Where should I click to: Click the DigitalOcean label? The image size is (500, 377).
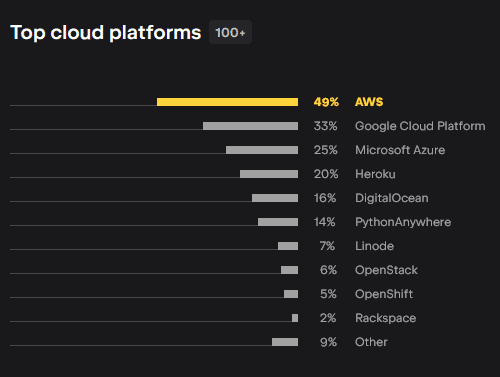coord(392,198)
